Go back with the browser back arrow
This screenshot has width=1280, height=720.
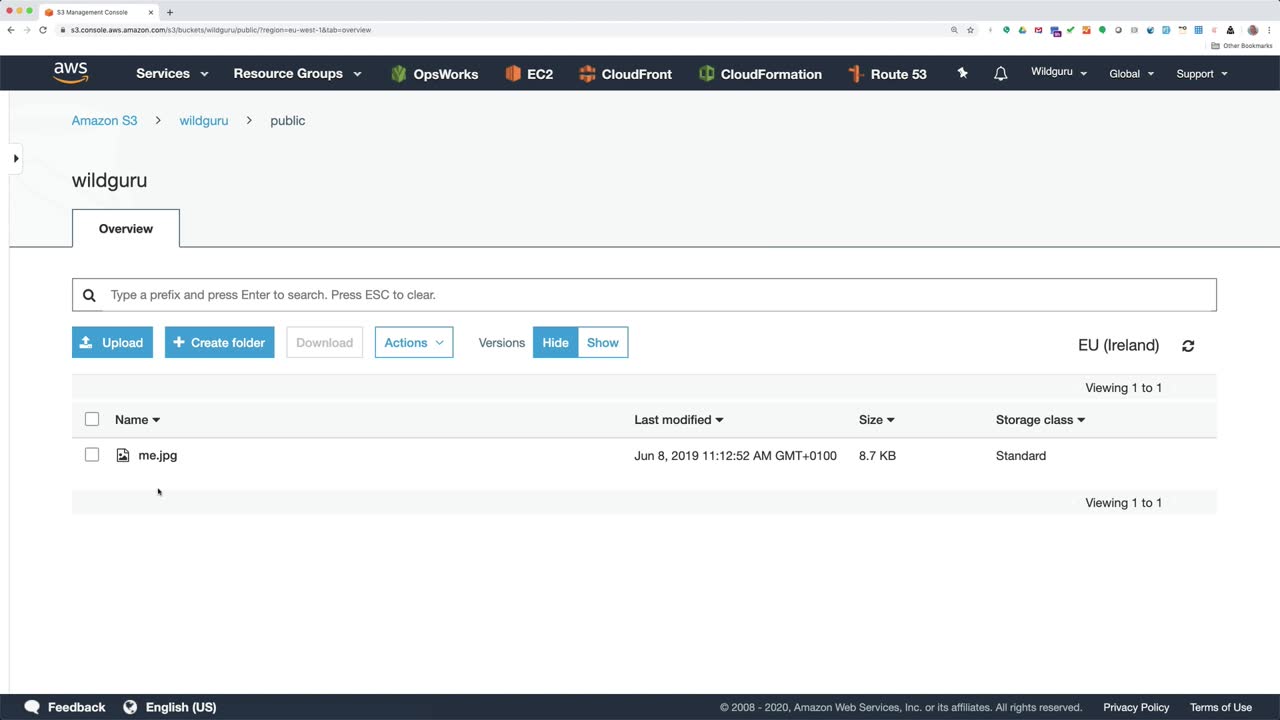click(x=11, y=30)
